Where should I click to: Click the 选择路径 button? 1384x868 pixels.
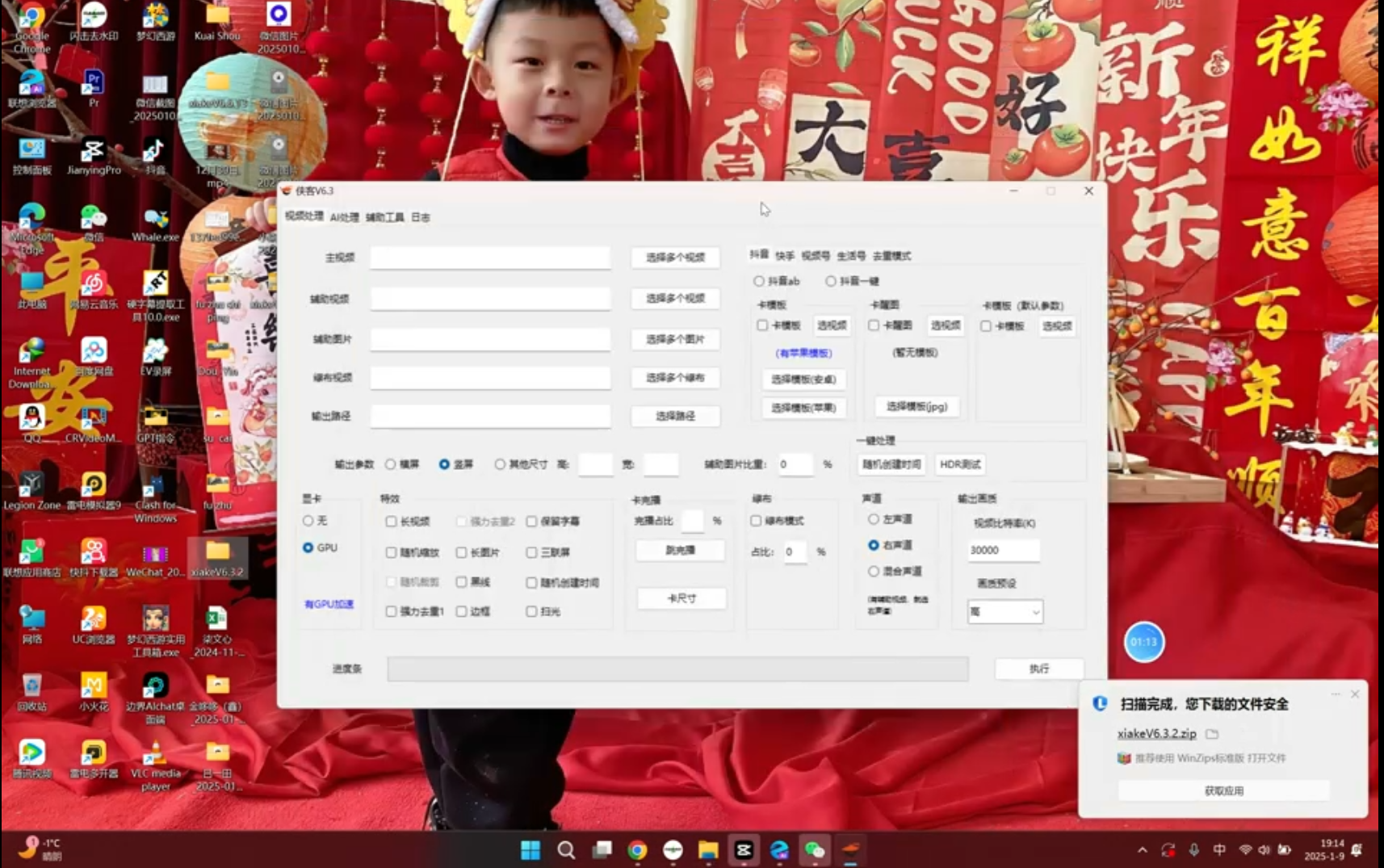675,416
